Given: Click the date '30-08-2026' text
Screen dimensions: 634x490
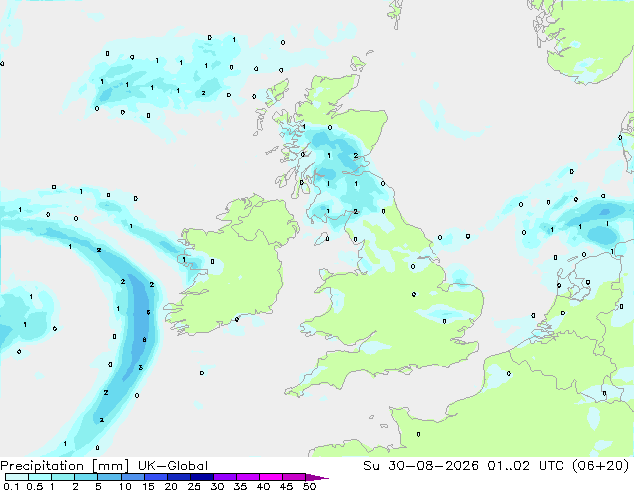Looking at the screenshot, I should (x=433, y=466).
